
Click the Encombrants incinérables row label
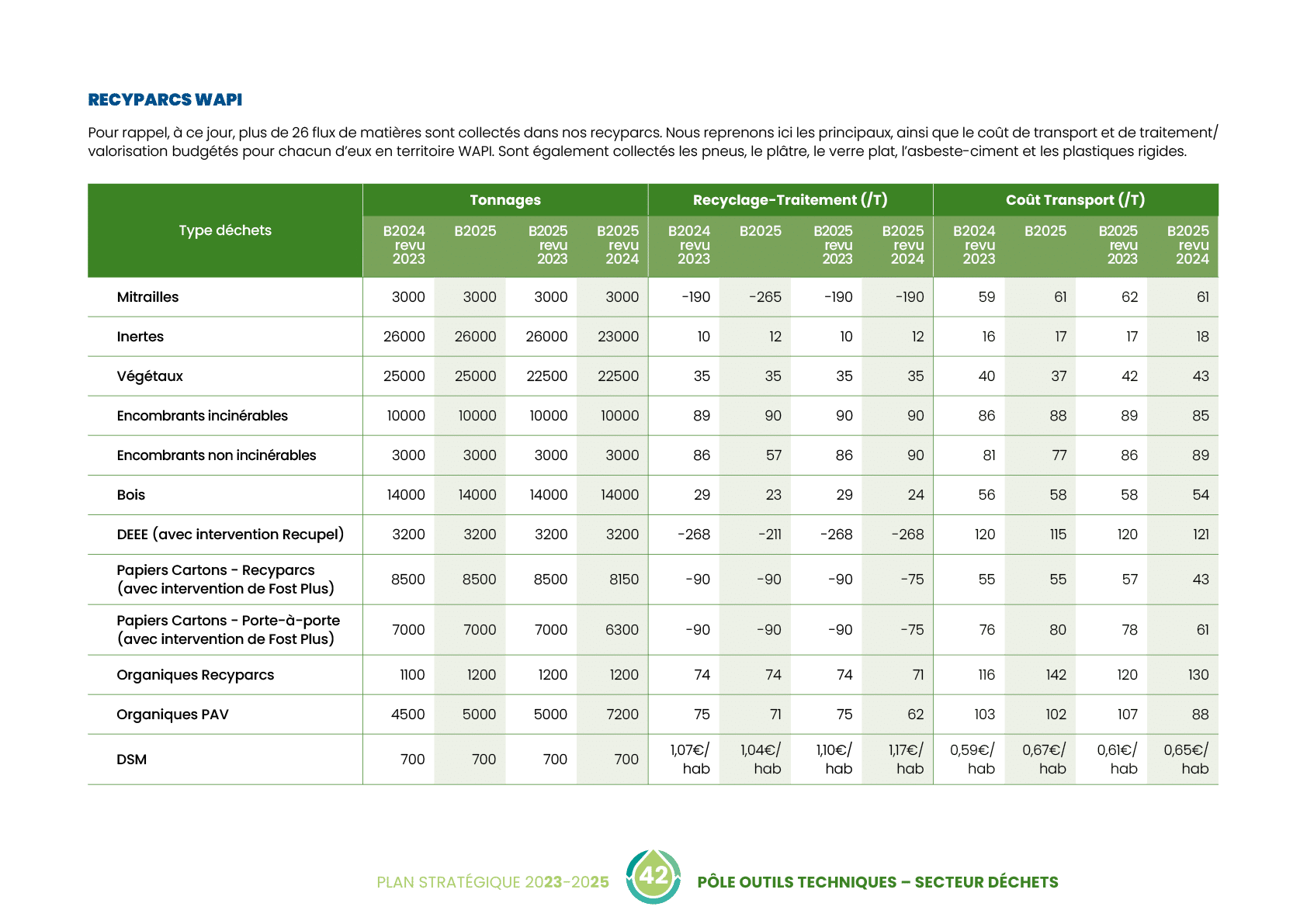pos(202,416)
